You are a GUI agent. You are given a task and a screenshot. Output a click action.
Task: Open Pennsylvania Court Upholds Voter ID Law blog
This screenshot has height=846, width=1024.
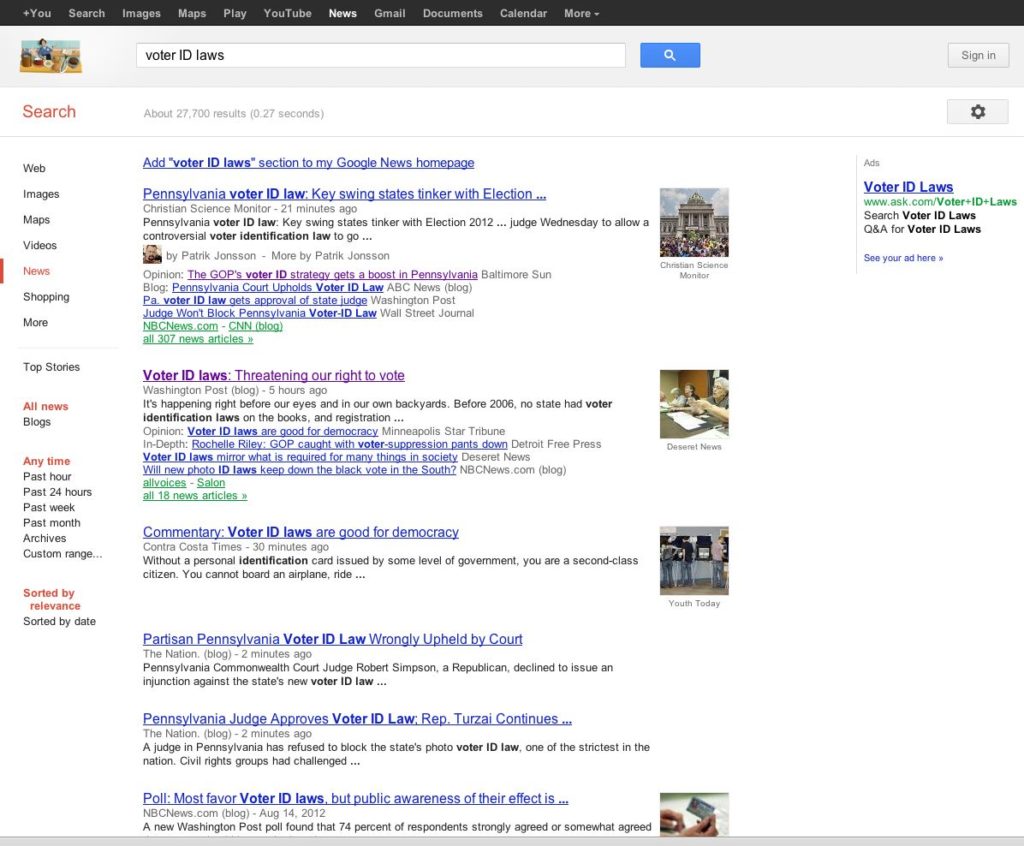coord(278,287)
